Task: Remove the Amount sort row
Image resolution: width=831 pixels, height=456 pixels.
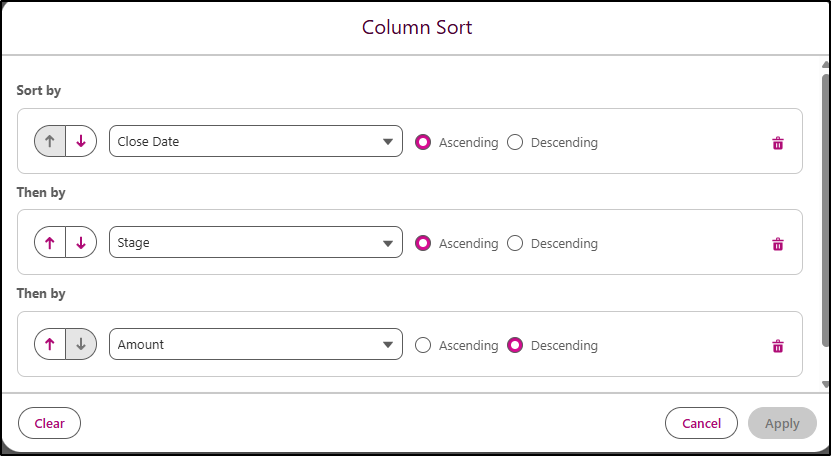Action: [x=778, y=346]
